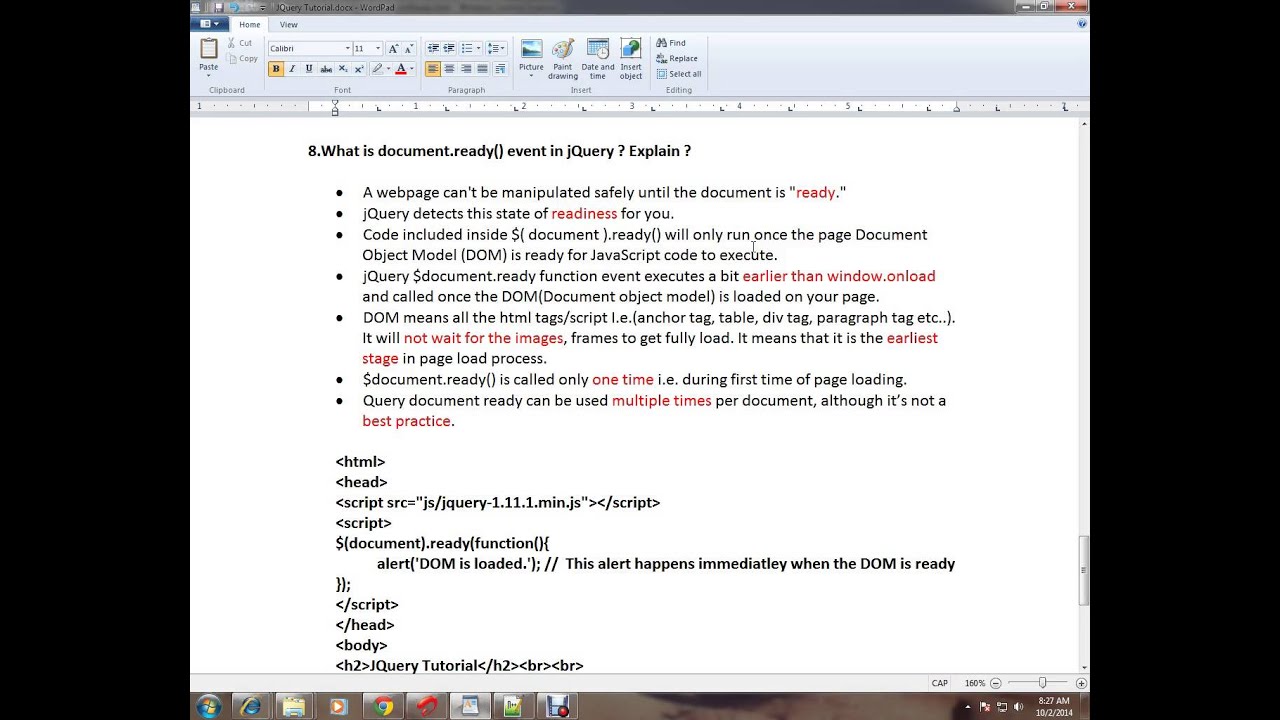Justify the text alignment
The width and height of the screenshot is (1280, 720).
(x=482, y=69)
